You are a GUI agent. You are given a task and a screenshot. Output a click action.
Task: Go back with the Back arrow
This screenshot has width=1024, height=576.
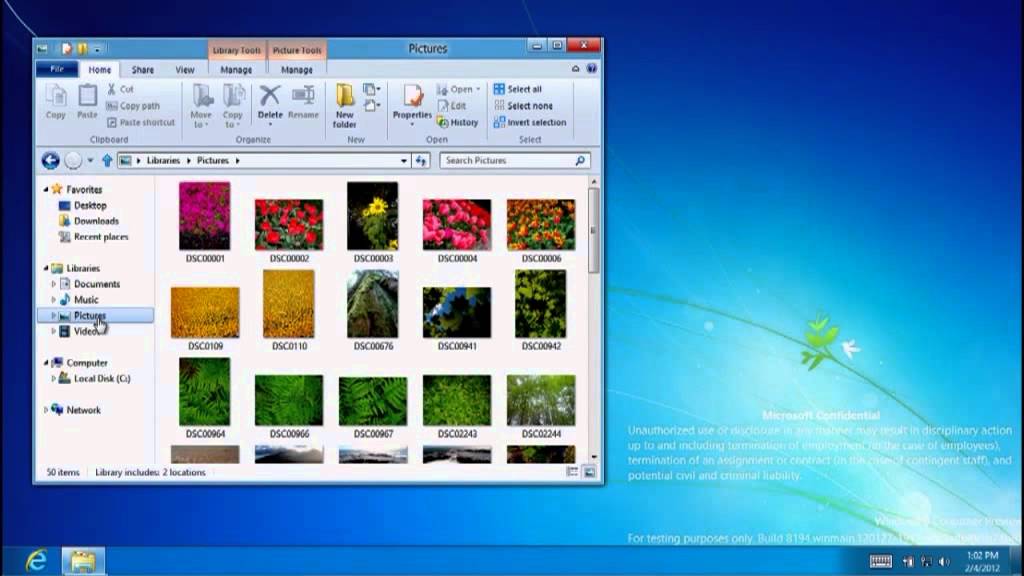coord(50,160)
